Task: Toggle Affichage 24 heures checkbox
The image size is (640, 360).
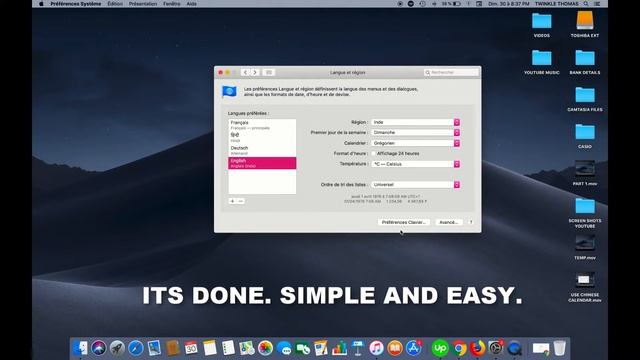Action: click(x=373, y=153)
